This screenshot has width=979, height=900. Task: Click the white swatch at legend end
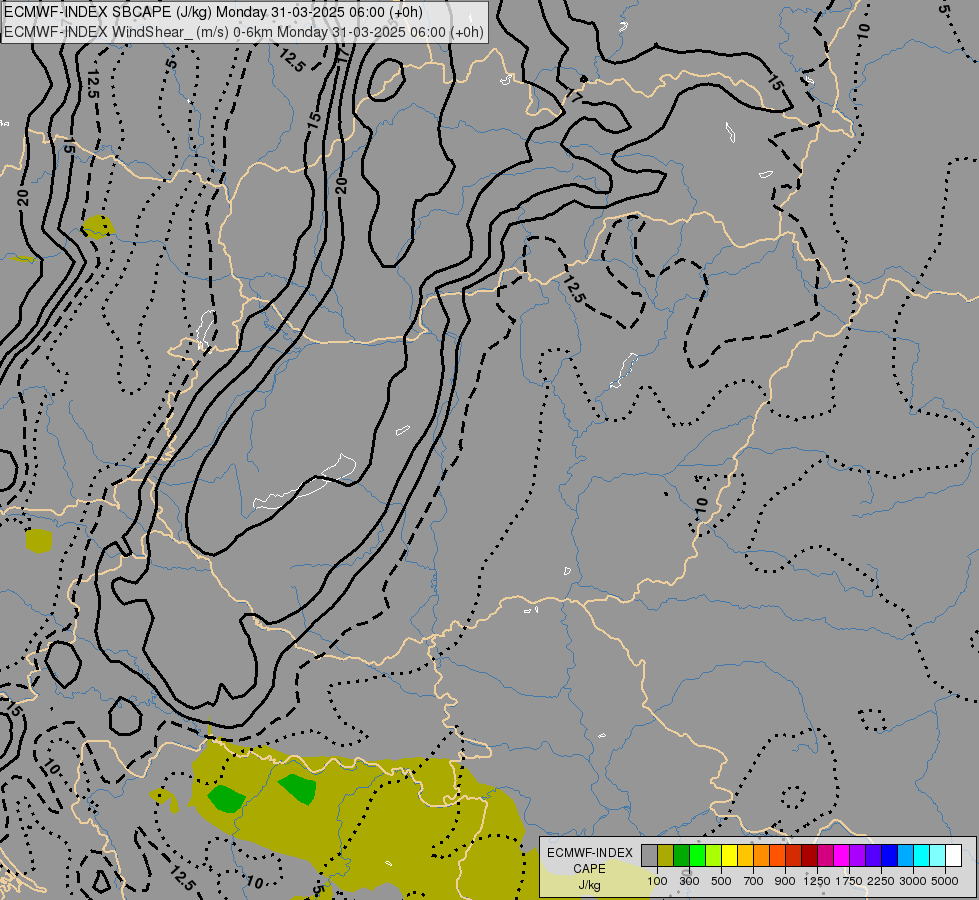coord(953,855)
